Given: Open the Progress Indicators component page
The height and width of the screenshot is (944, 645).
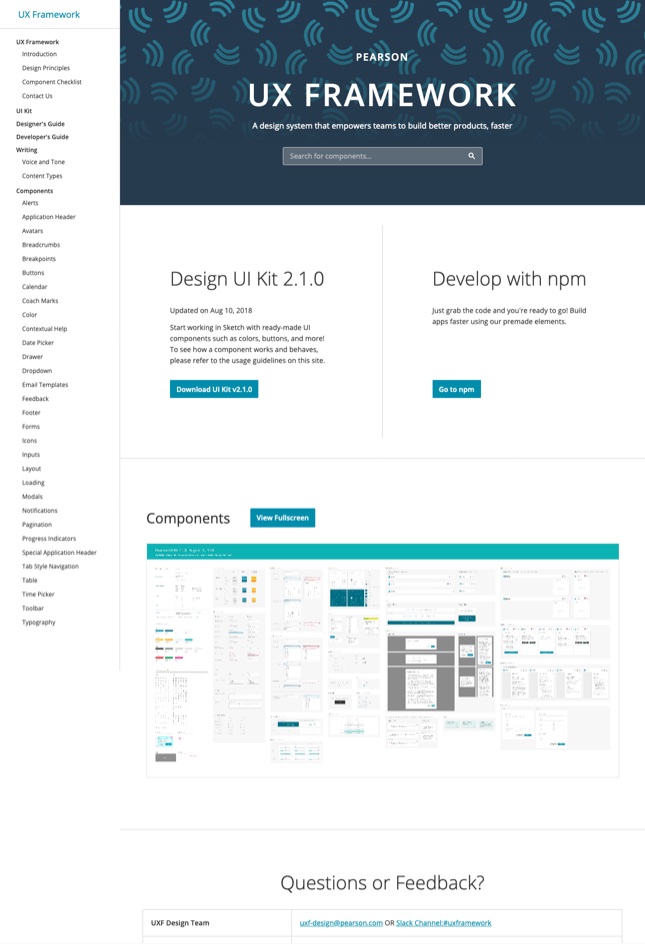Looking at the screenshot, I should (x=49, y=538).
